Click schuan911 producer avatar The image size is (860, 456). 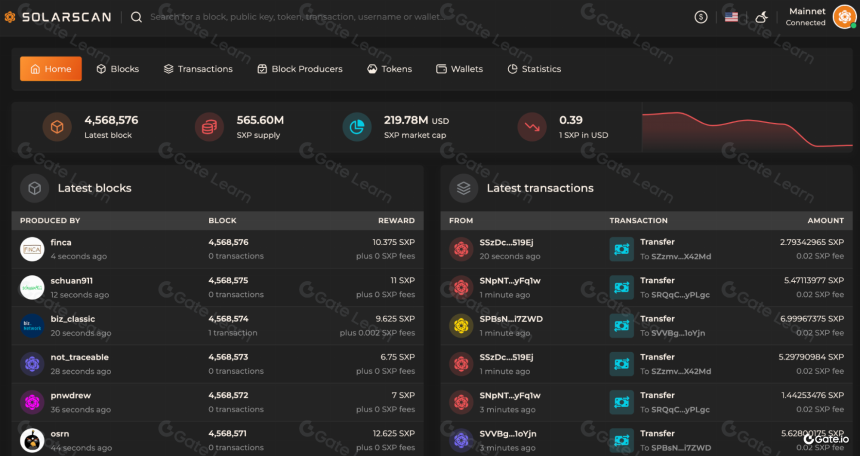click(x=32, y=288)
